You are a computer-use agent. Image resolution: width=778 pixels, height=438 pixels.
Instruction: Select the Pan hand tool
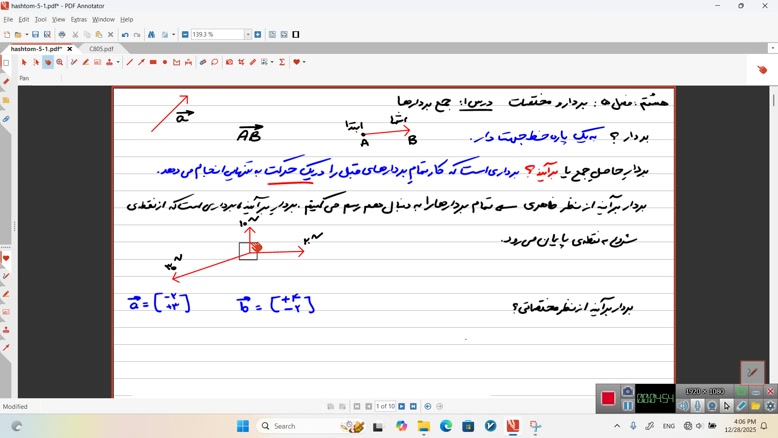pos(47,62)
